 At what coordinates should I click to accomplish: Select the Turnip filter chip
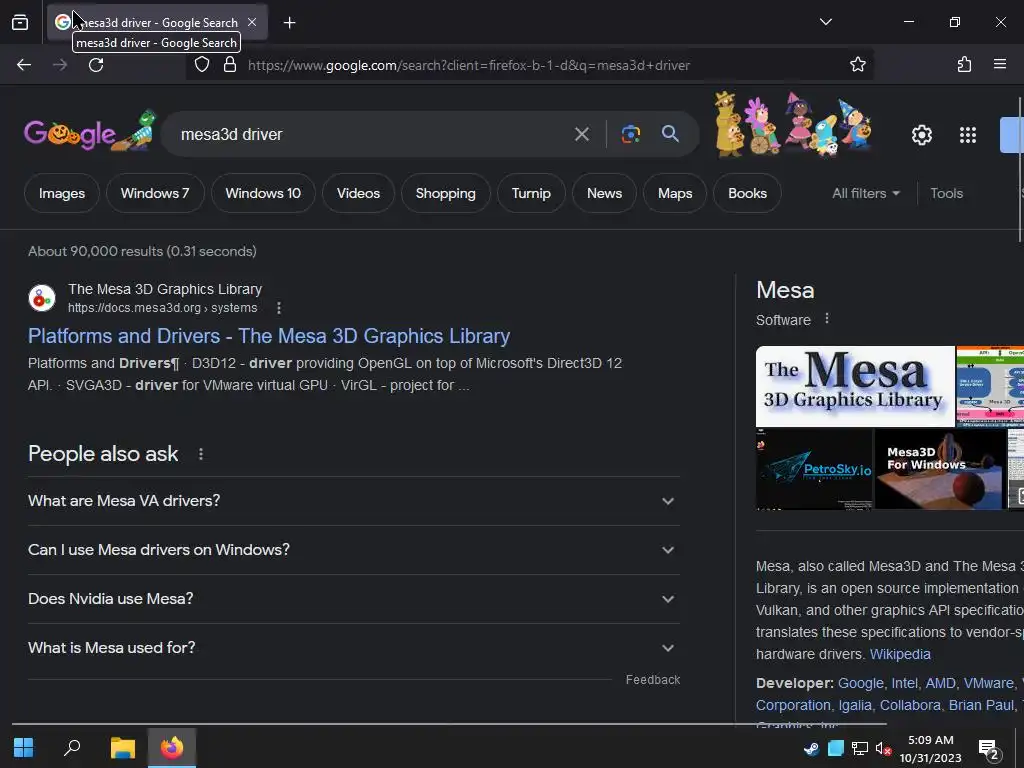531,193
